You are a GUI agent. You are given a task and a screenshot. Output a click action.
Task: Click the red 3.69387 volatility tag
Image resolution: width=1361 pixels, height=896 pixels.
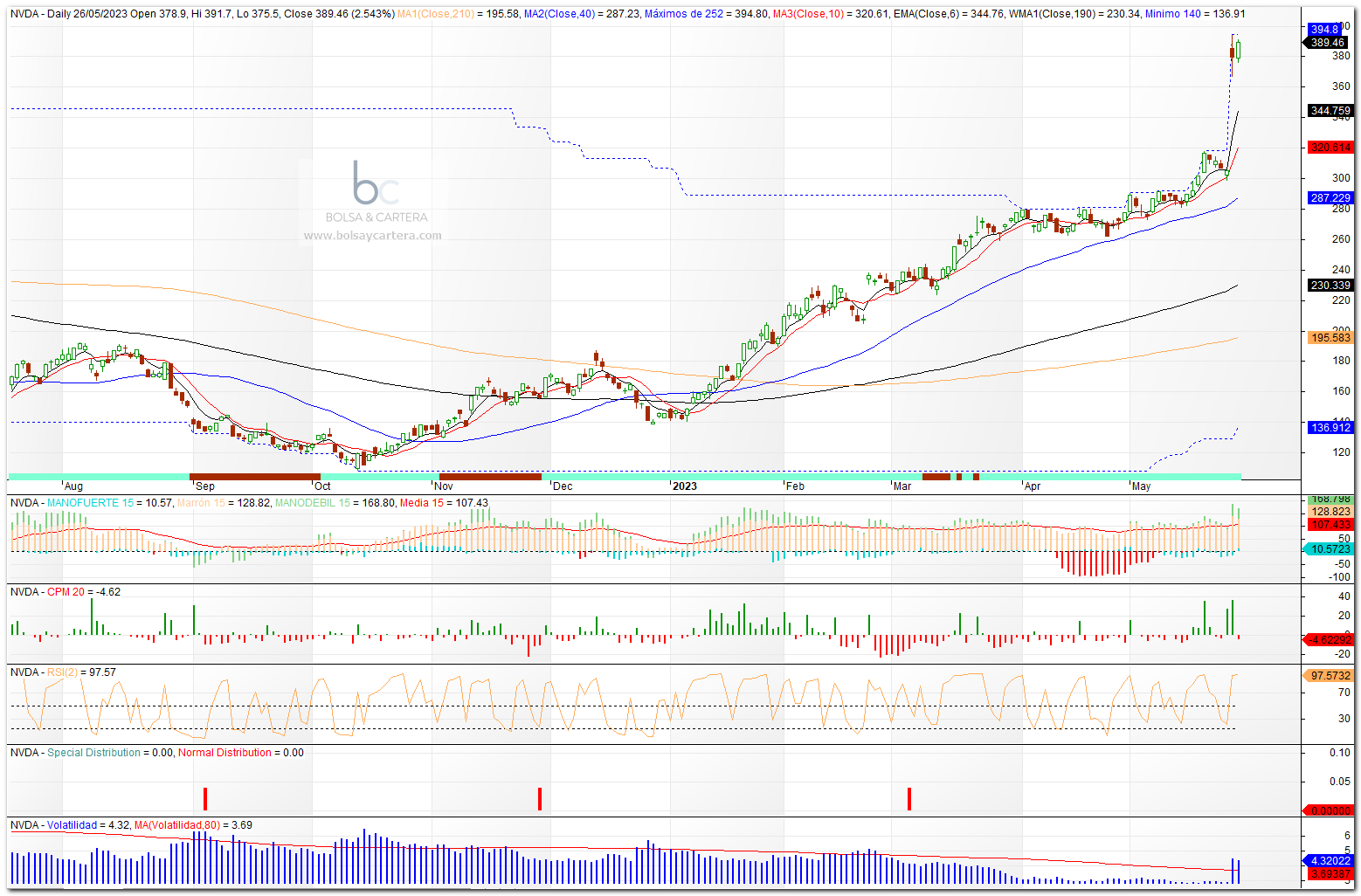1330,873
